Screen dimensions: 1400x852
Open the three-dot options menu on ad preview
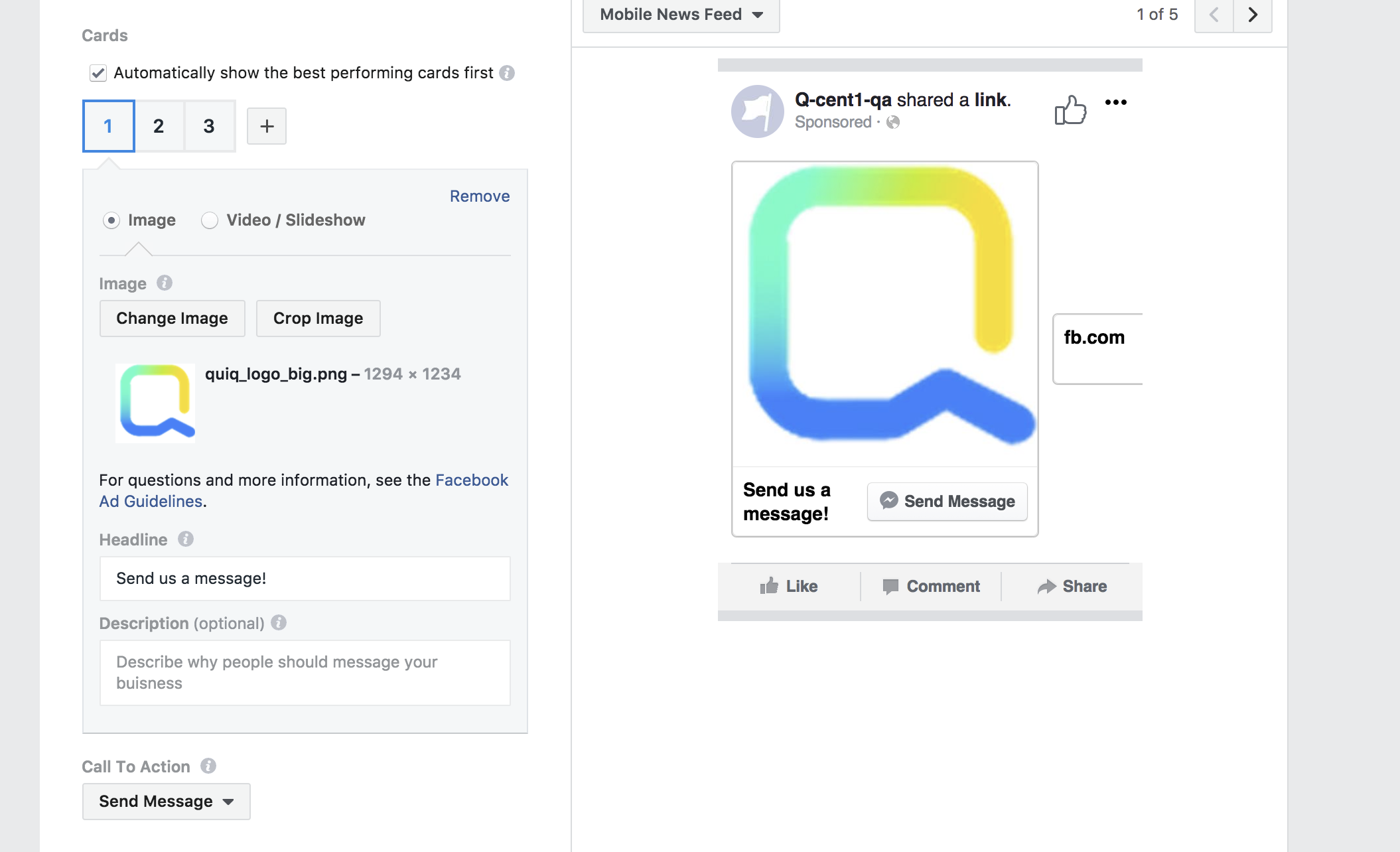pyautogui.click(x=1115, y=102)
